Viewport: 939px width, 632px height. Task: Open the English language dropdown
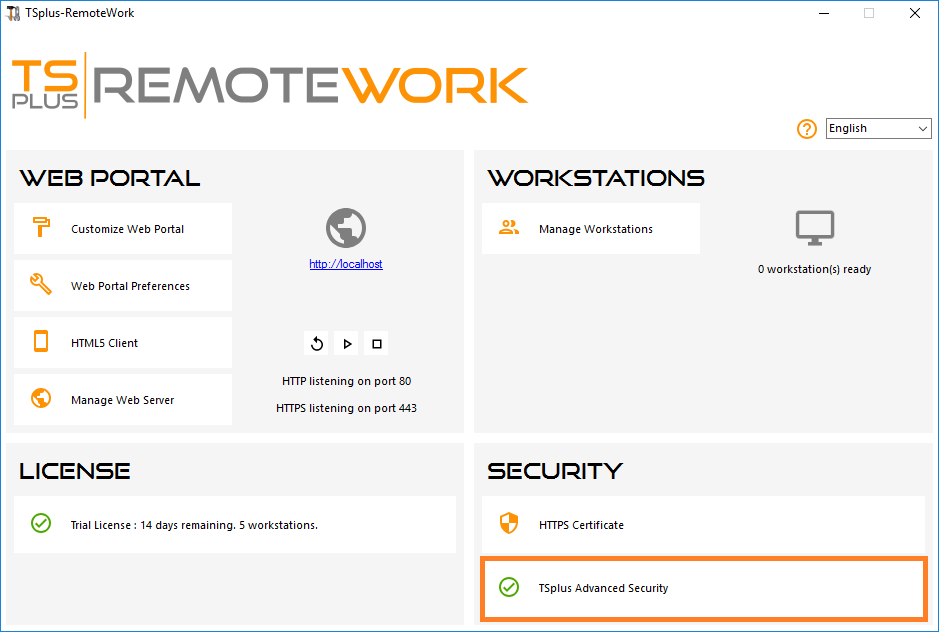pyautogui.click(x=878, y=128)
